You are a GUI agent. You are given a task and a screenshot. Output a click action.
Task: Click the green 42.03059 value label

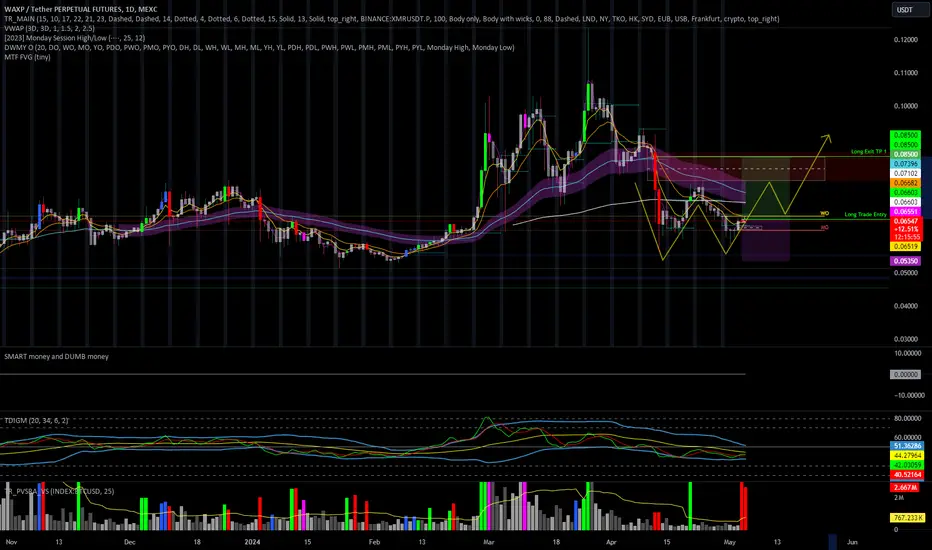click(x=907, y=465)
